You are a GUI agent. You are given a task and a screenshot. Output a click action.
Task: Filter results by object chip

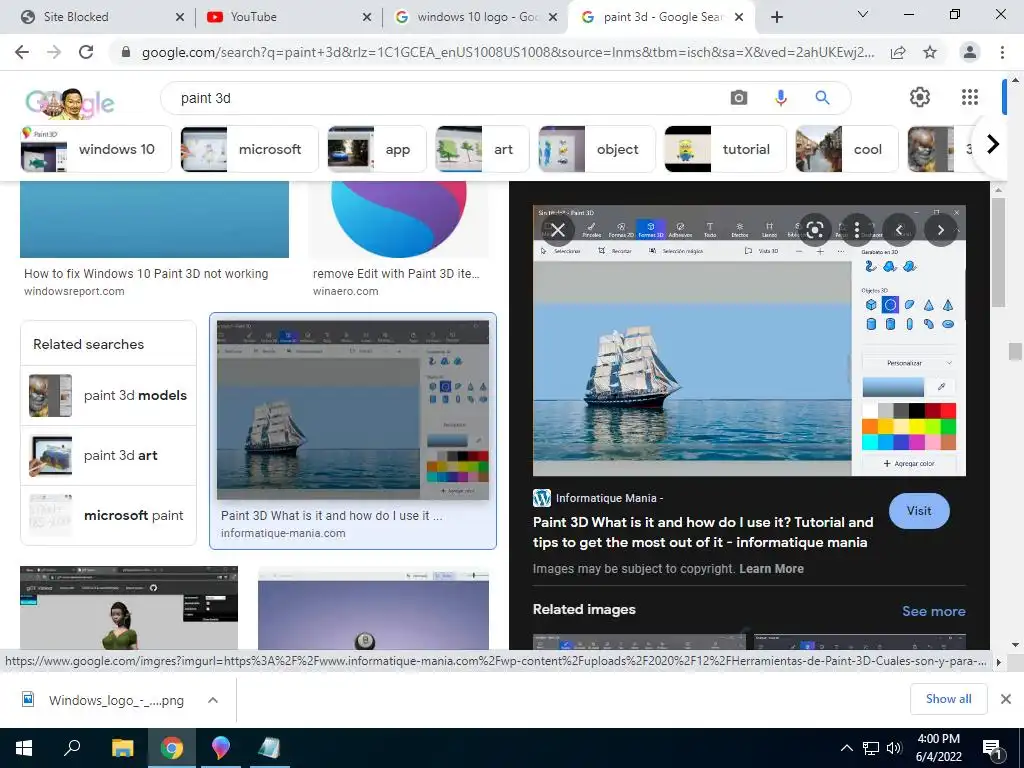coord(596,149)
